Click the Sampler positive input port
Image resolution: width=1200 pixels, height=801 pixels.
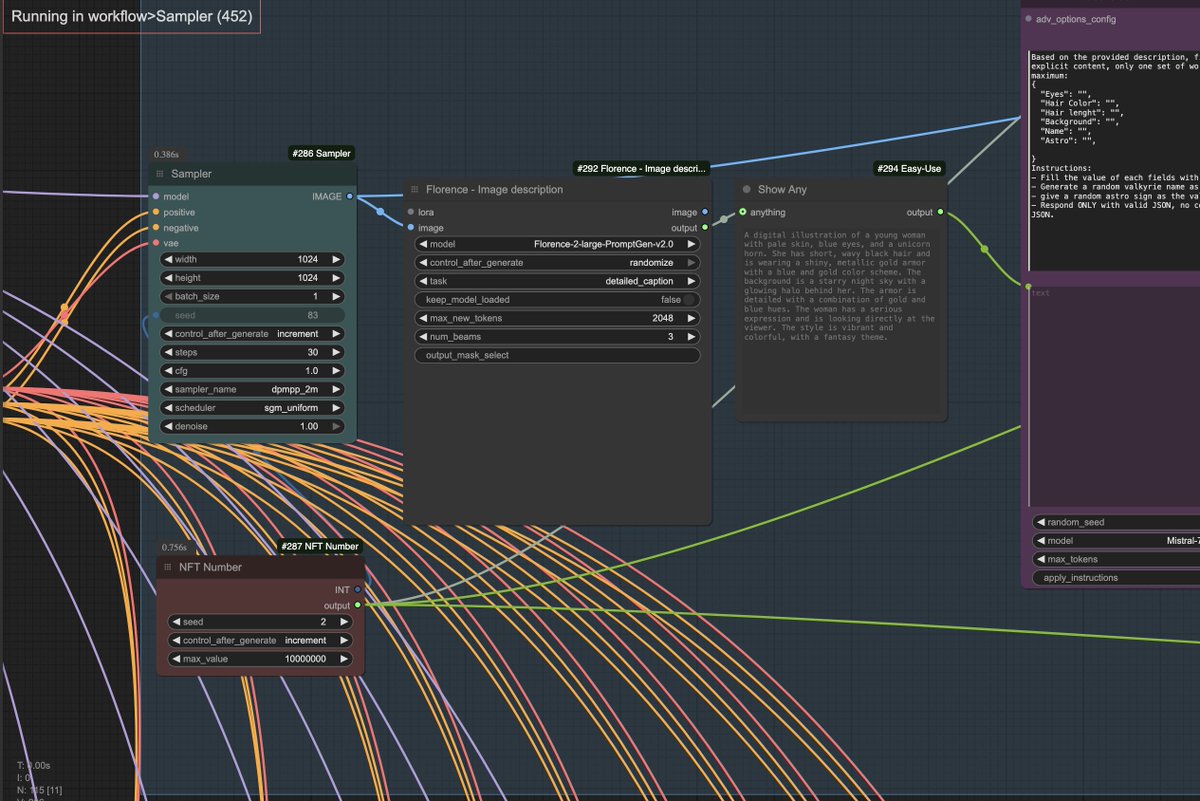156,212
